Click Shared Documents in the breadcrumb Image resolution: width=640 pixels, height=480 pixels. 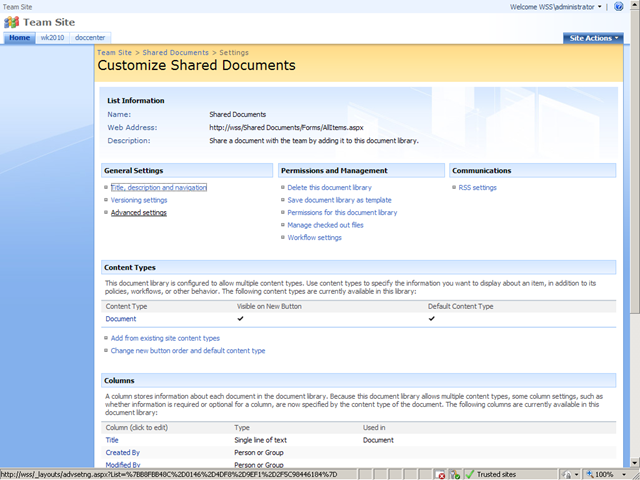tap(176, 52)
